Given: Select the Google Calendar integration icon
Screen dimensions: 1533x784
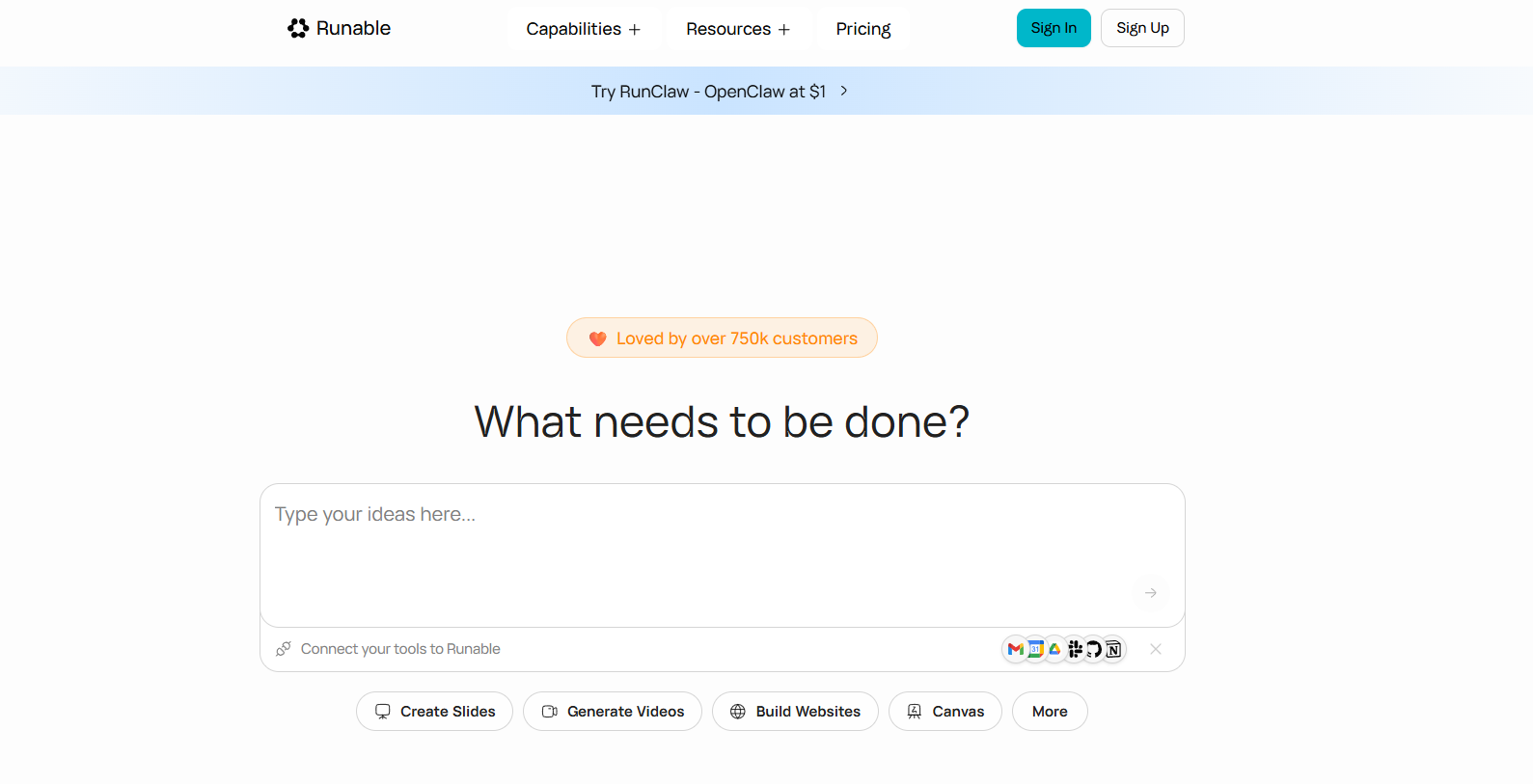Looking at the screenshot, I should [1035, 649].
